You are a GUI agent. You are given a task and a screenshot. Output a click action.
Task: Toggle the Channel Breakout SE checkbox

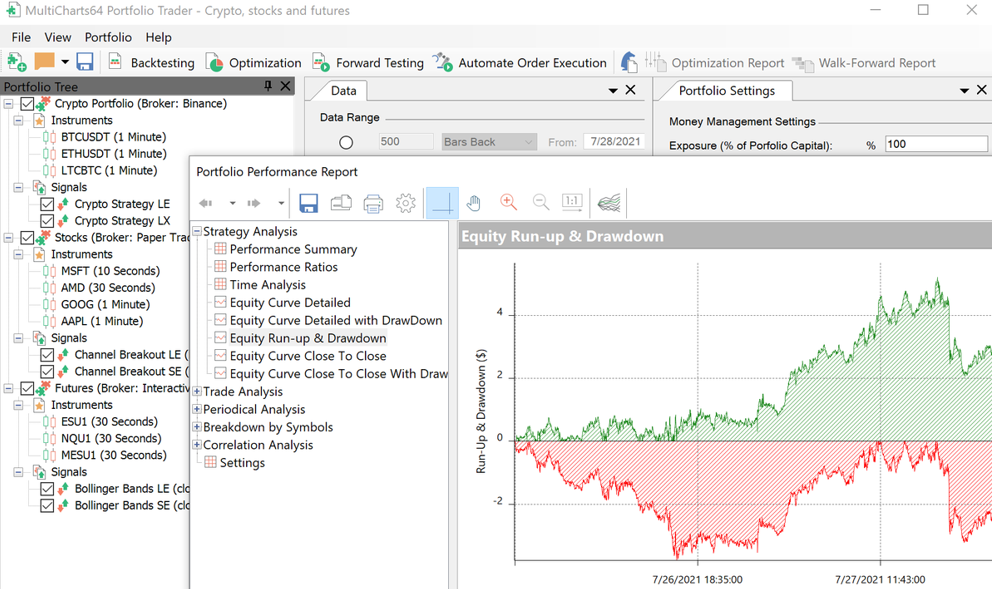47,371
